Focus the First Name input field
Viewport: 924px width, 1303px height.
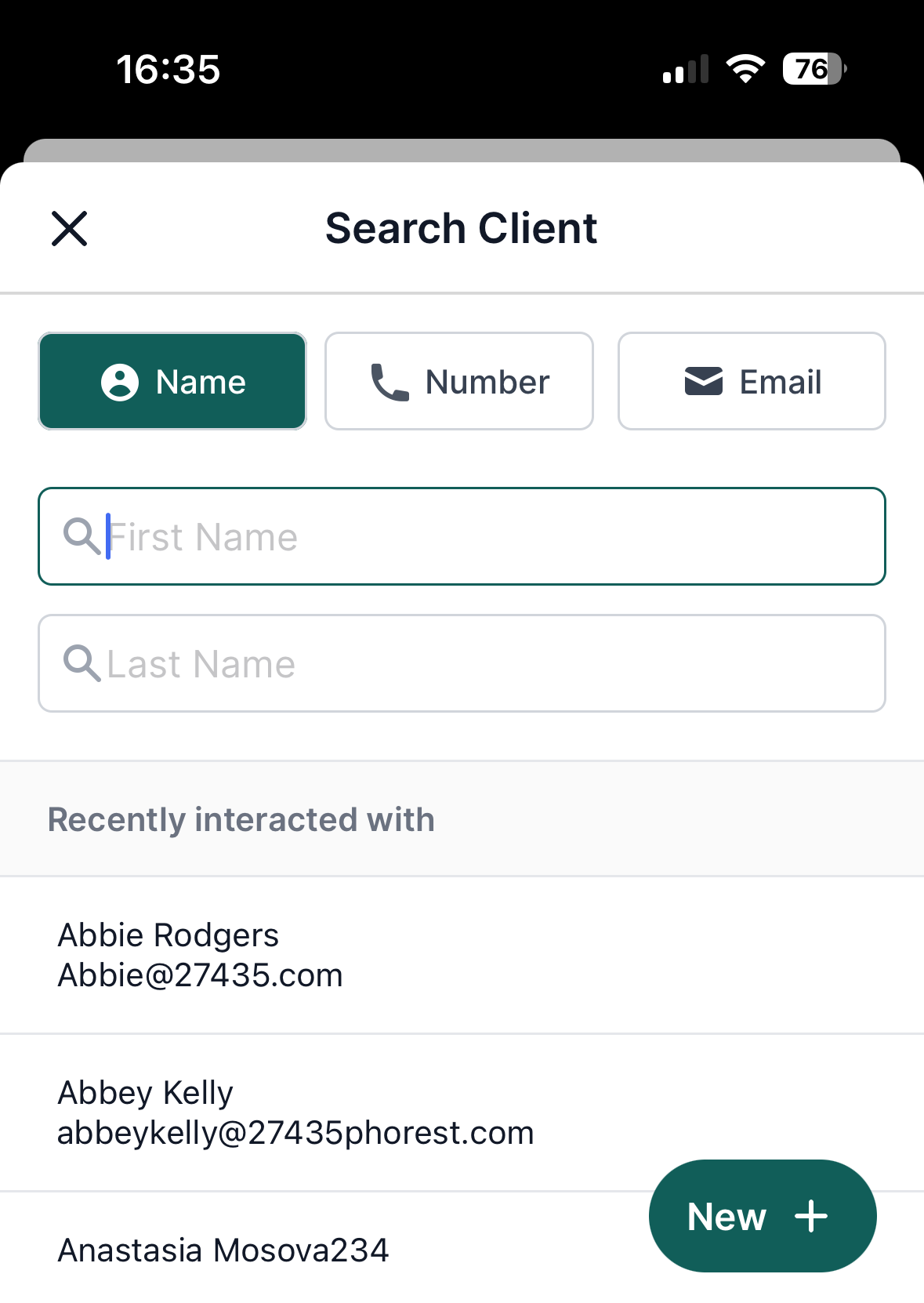(462, 536)
